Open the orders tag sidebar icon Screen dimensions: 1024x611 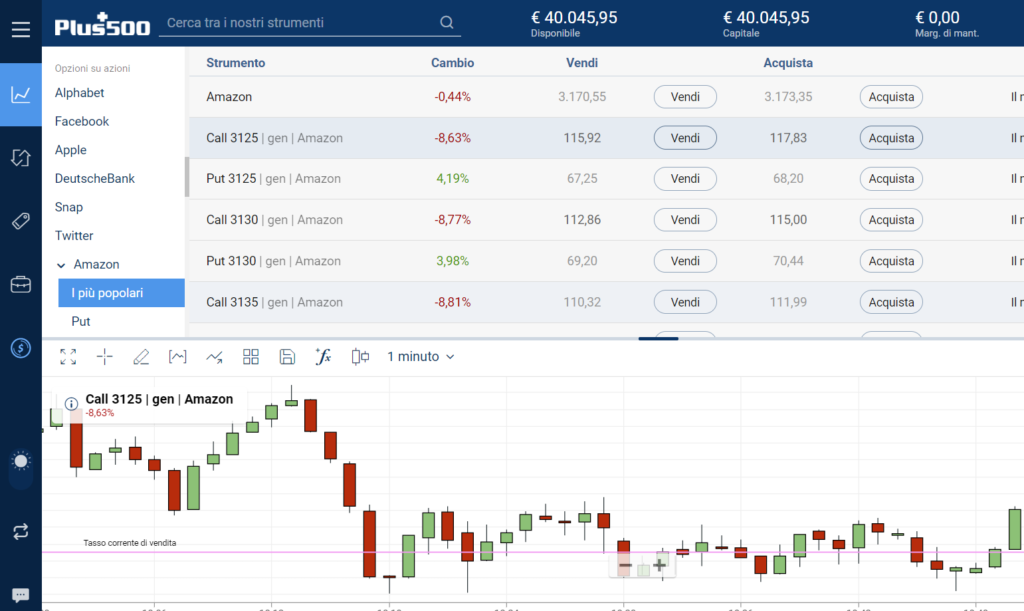pyautogui.click(x=21, y=221)
